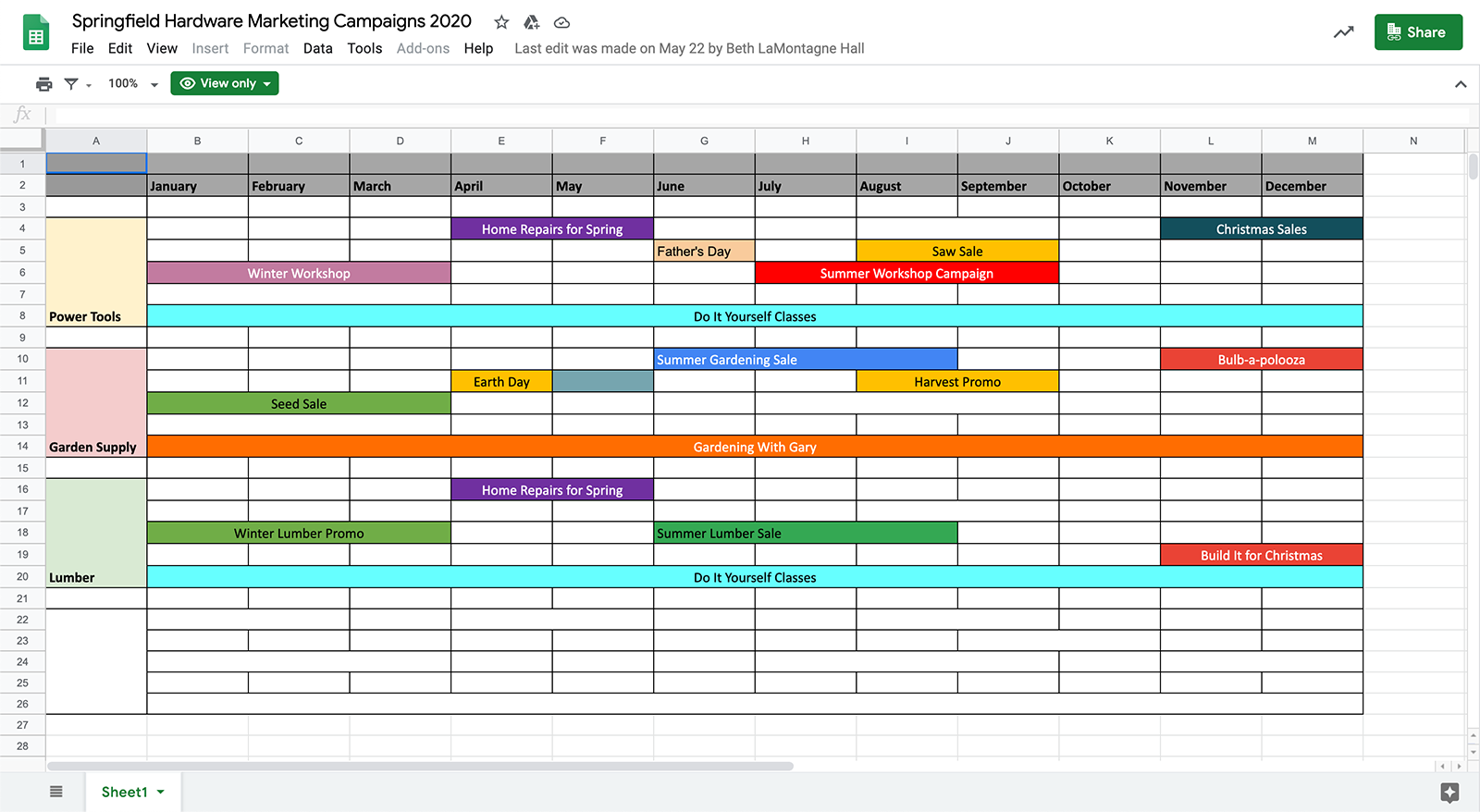Image resolution: width=1480 pixels, height=812 pixels.
Task: Select the September header cell
Action: coord(1008,185)
